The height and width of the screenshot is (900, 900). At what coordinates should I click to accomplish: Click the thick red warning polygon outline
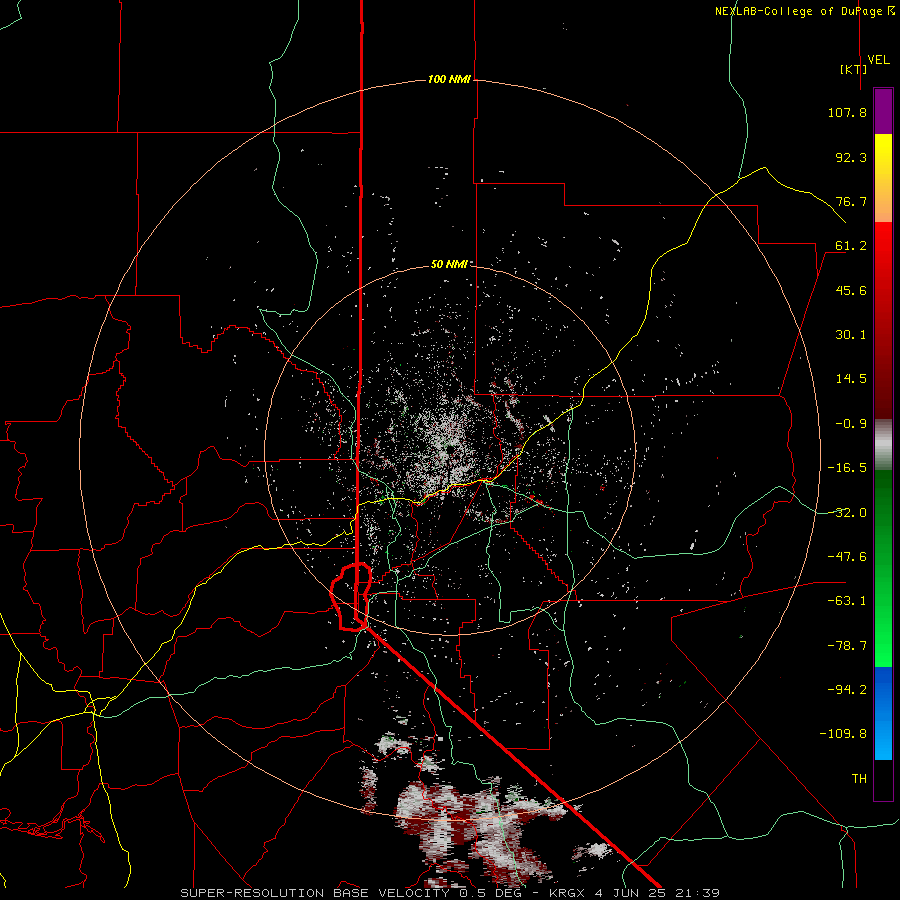click(351, 598)
